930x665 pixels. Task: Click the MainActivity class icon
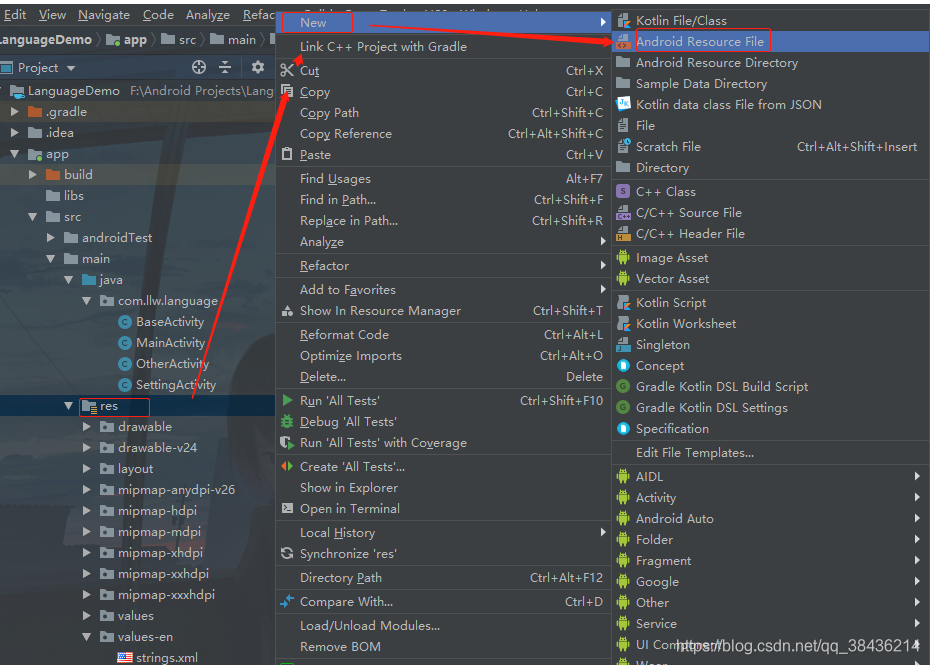pos(125,343)
